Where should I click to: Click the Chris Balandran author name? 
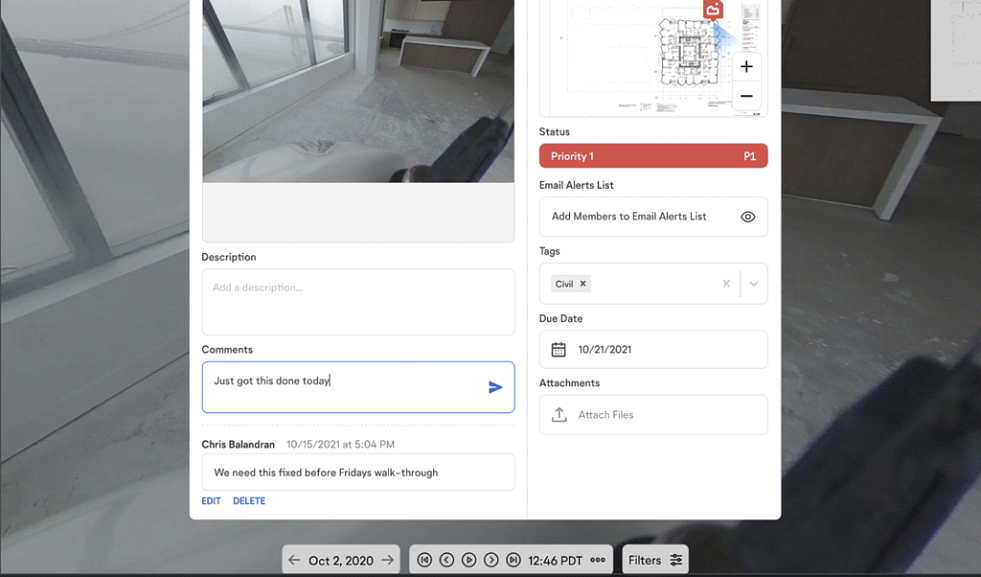point(238,444)
